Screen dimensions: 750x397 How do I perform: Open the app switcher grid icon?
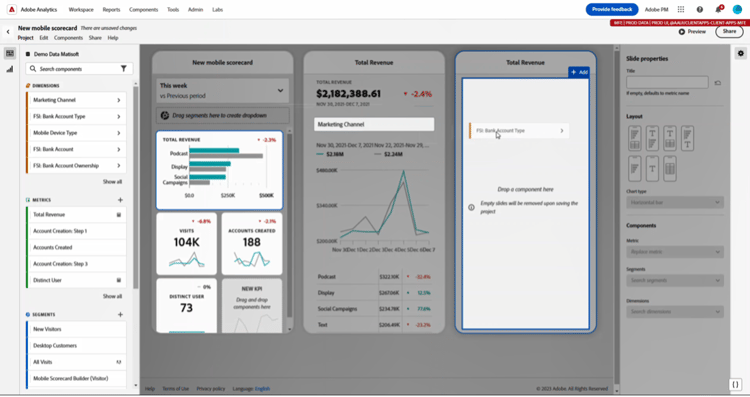click(x=681, y=10)
